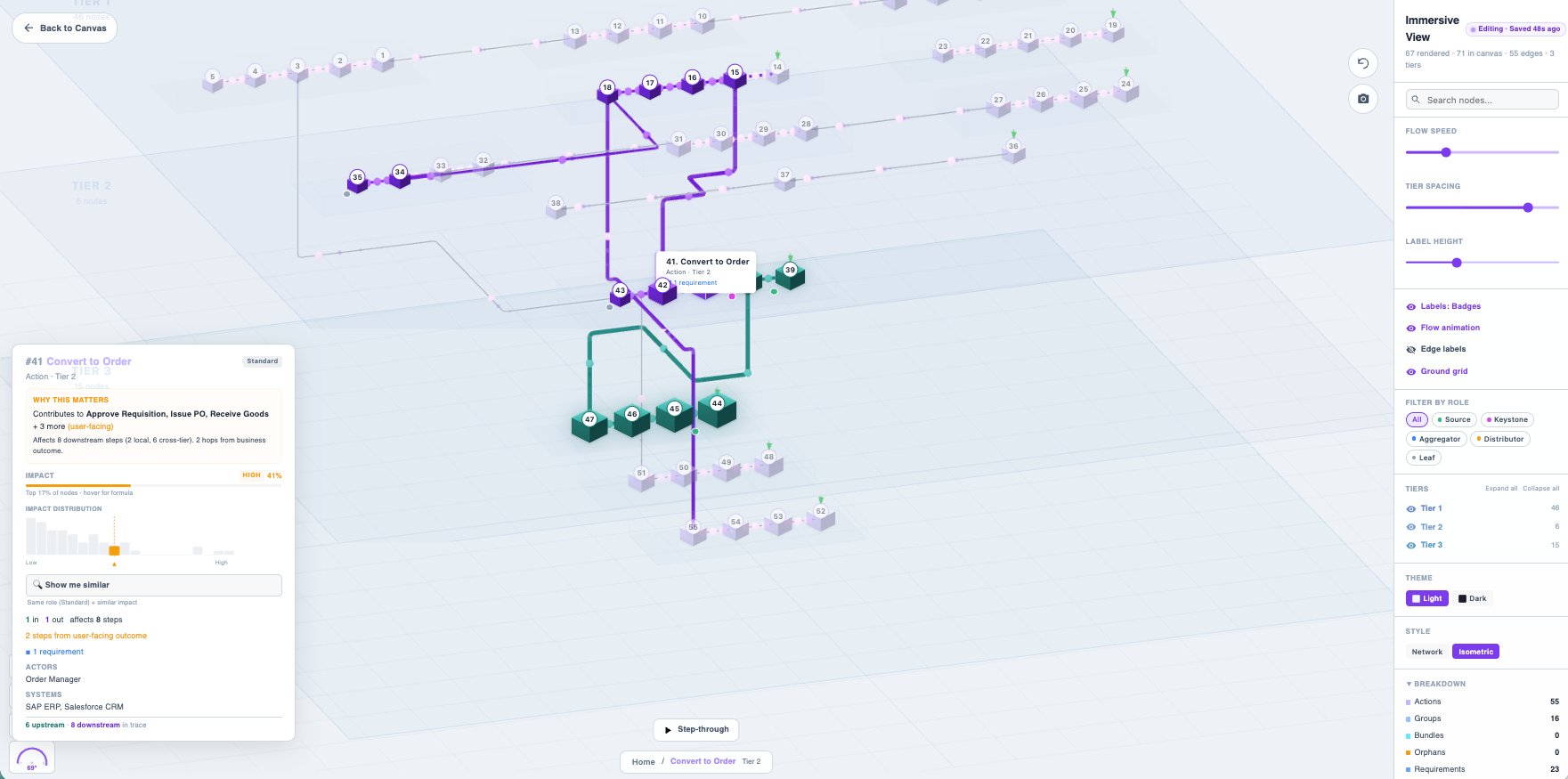Image resolution: width=1568 pixels, height=779 pixels.
Task: Collapse the Breakdown section
Action: (x=1436, y=684)
